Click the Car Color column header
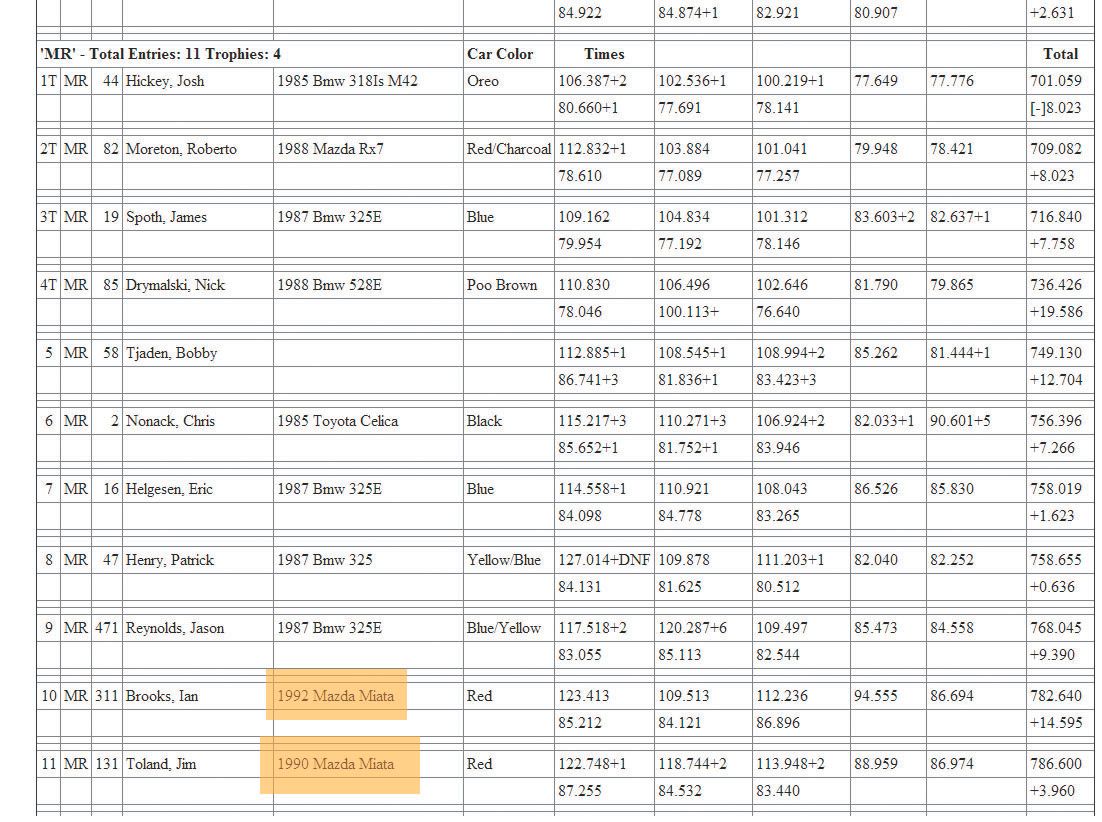Screen dimensions: 1102x822 click(500, 54)
